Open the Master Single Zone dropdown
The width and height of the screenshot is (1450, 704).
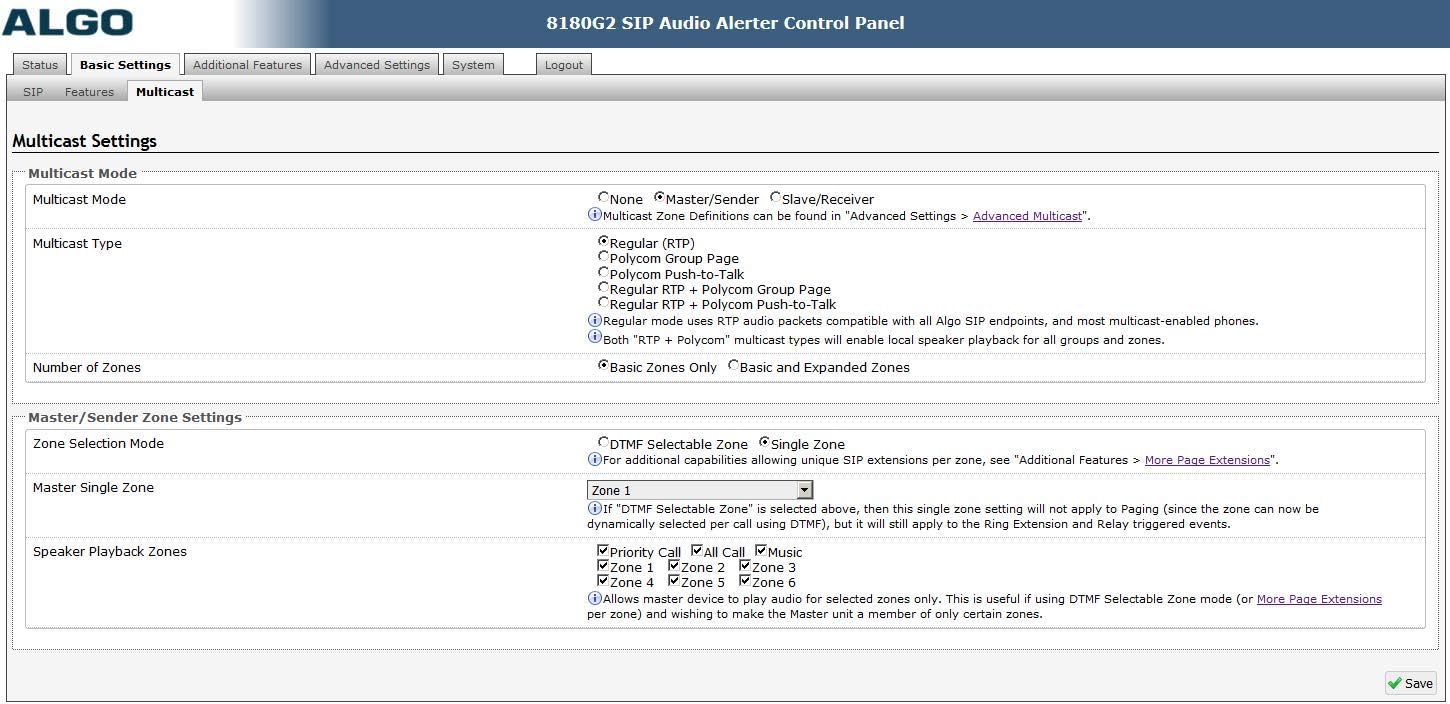(804, 490)
